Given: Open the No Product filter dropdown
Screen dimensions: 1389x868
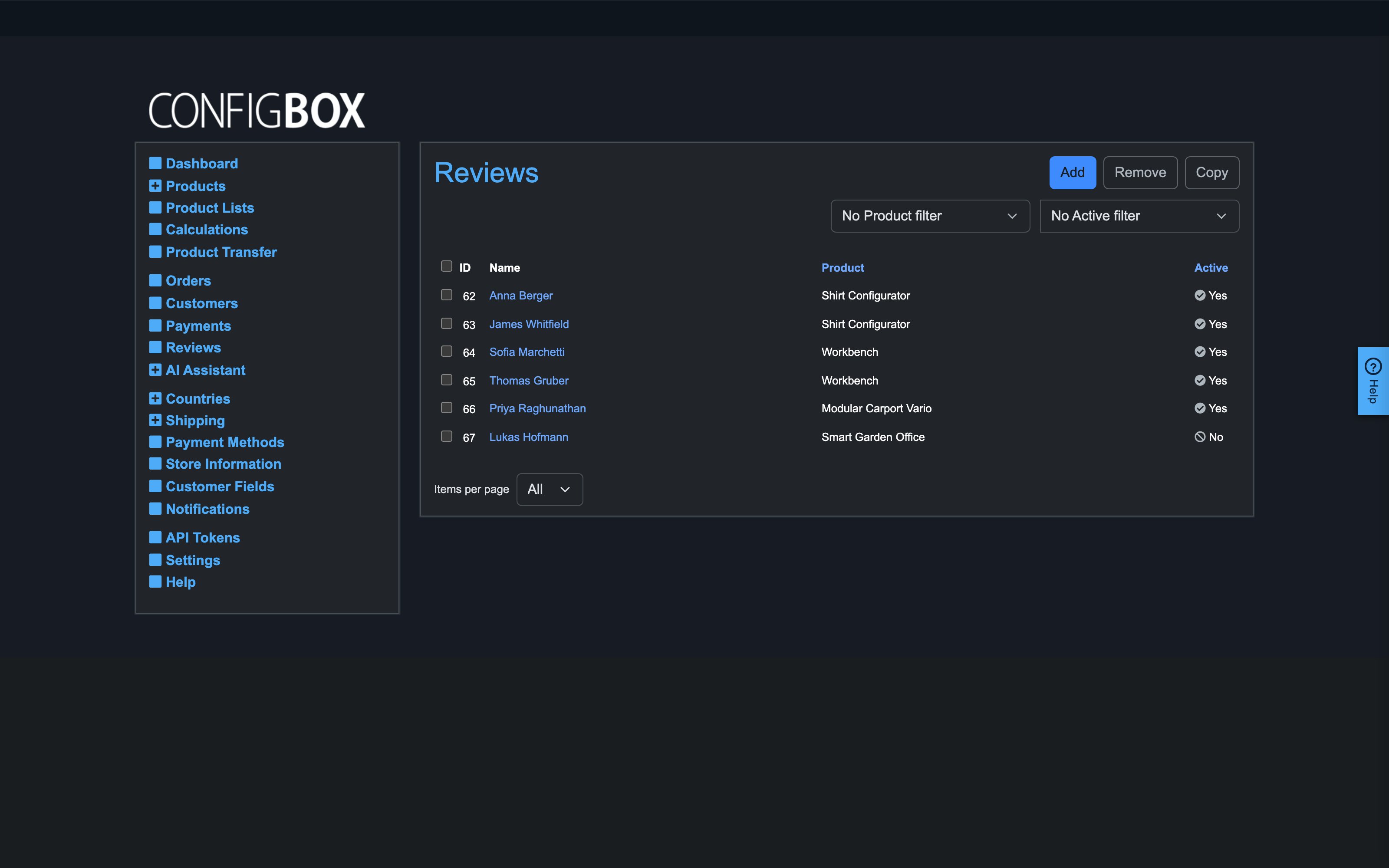Looking at the screenshot, I should [x=930, y=216].
